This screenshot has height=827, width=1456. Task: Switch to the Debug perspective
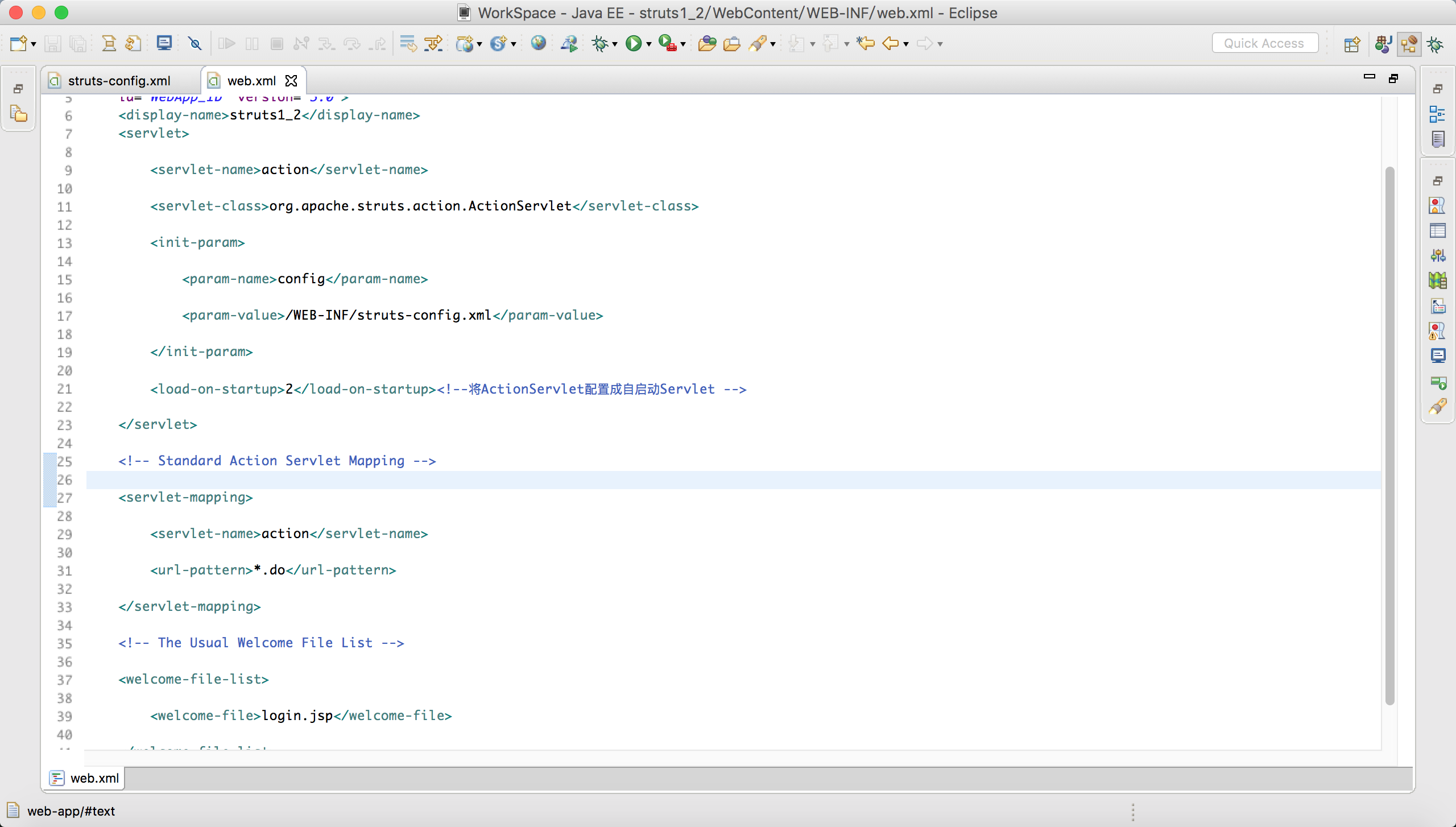click(1435, 44)
